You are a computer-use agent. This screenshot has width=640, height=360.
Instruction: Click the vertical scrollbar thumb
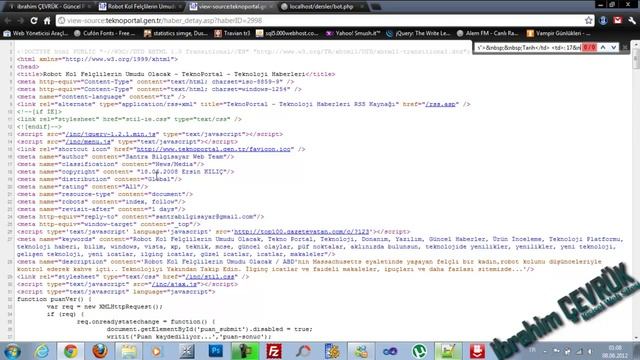(636, 58)
